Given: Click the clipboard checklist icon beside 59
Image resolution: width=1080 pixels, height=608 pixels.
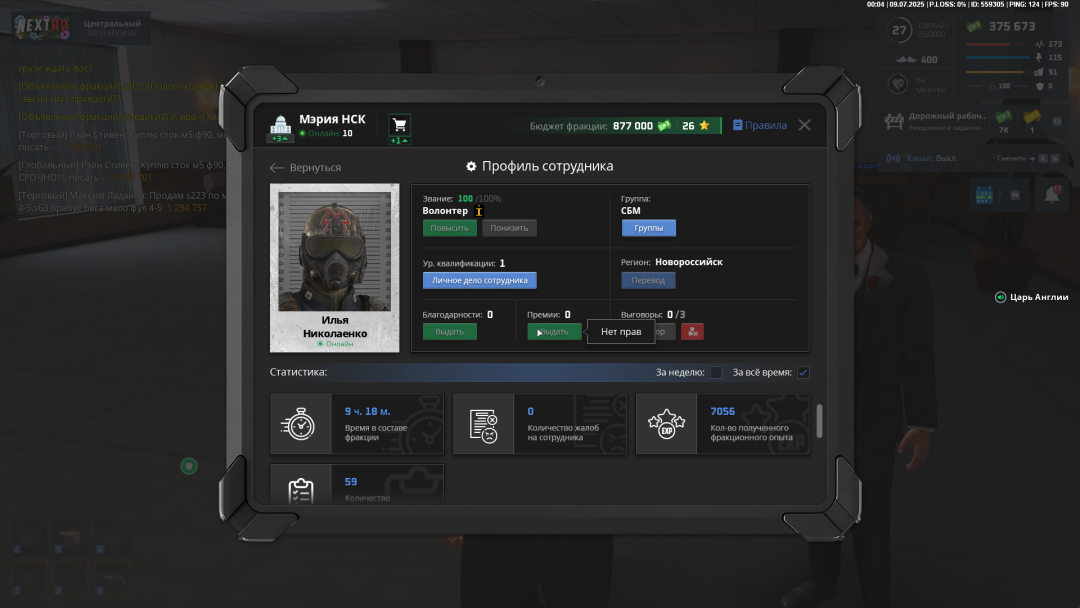Looking at the screenshot, I should click(x=301, y=490).
